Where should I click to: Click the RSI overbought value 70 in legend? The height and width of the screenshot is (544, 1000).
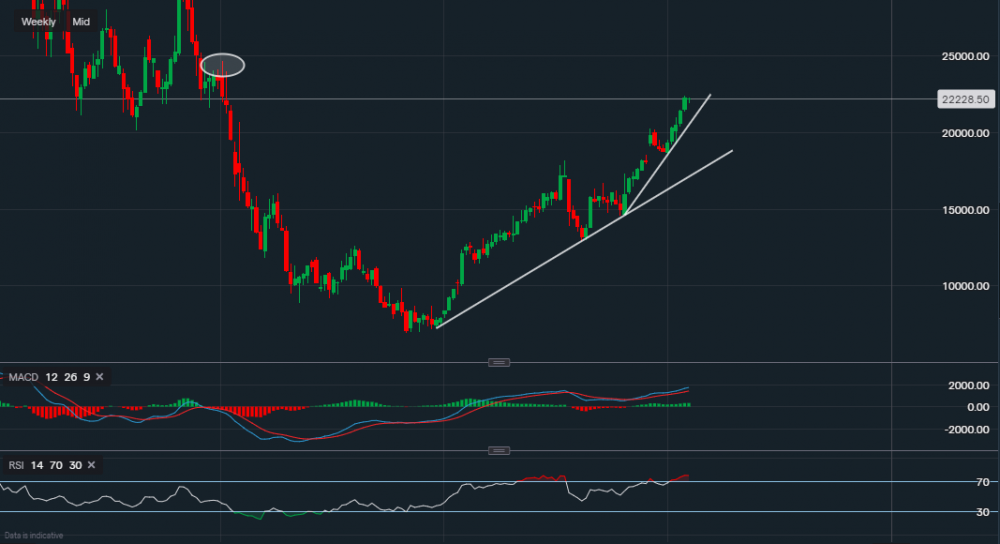56,465
